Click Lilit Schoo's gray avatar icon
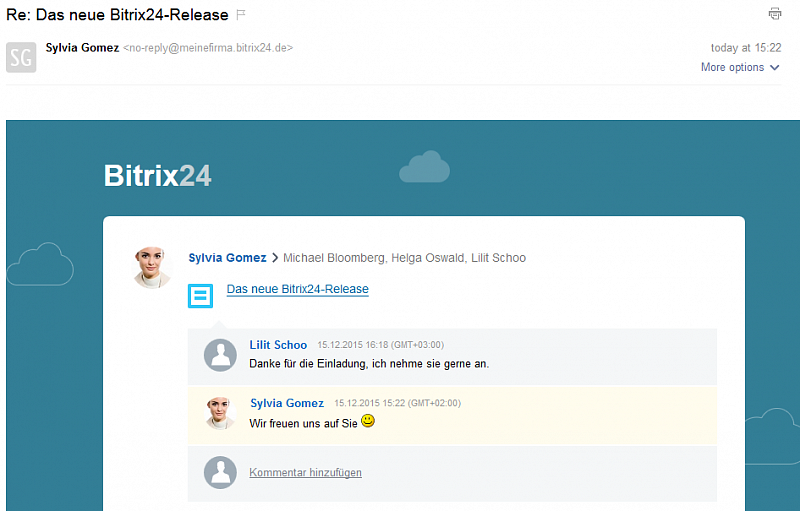The image size is (800, 511). click(x=220, y=355)
